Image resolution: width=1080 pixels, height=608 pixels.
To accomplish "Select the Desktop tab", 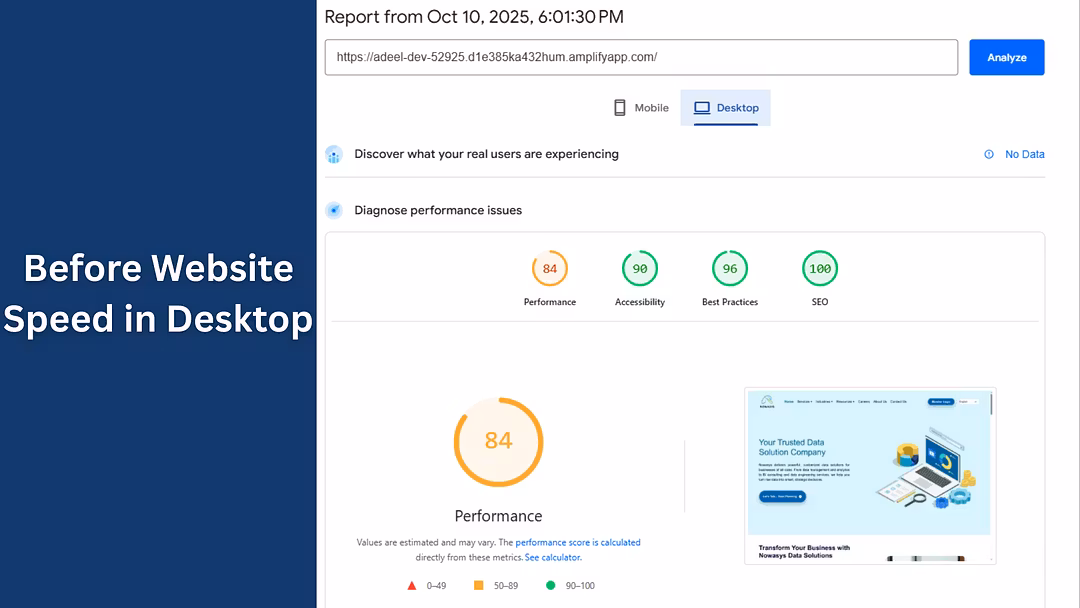I will [726, 108].
